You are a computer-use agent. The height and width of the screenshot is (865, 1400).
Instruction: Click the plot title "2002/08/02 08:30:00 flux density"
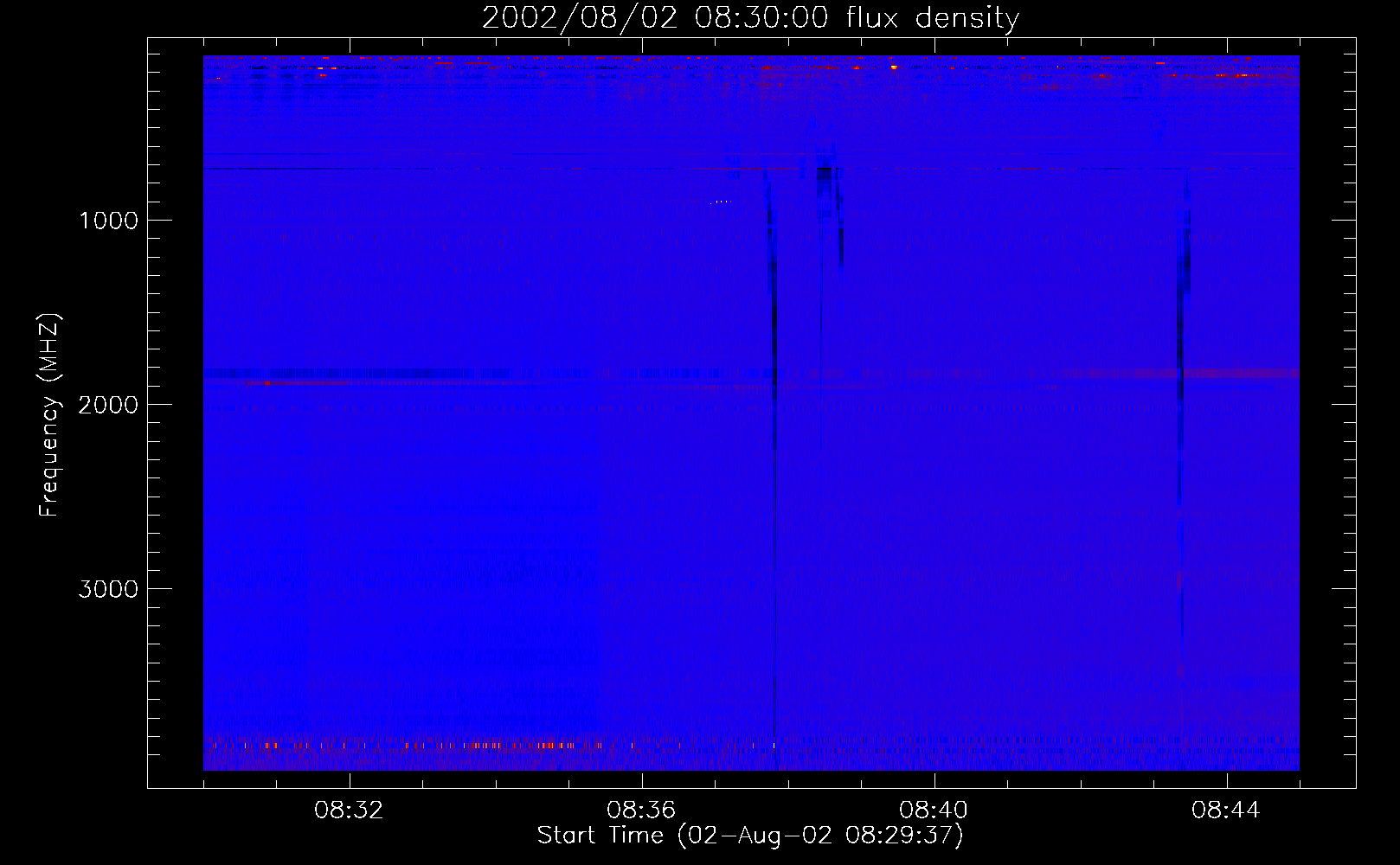750,18
